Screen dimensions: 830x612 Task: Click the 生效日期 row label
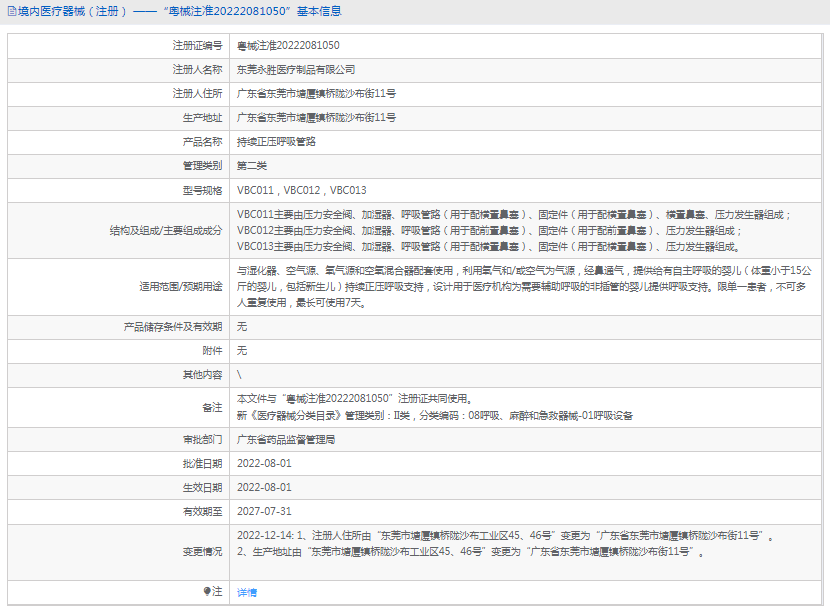coord(203,487)
